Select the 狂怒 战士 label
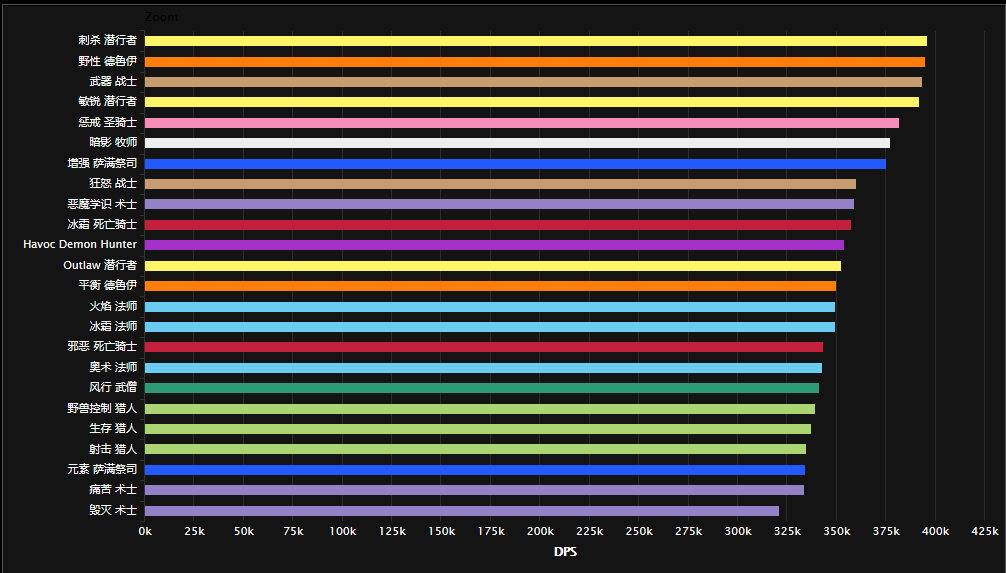Screen dimensions: 1006x573 tap(113, 183)
